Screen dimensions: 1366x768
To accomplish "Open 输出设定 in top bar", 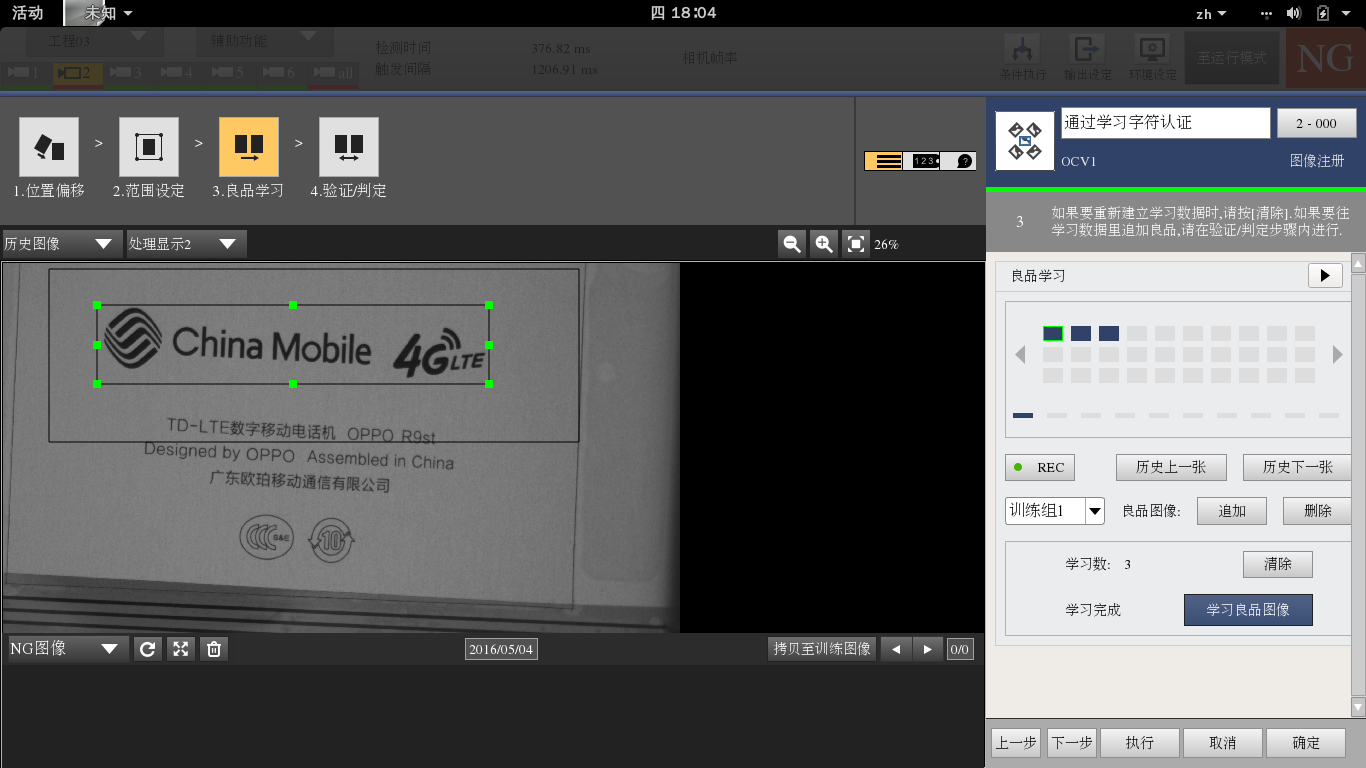I will [1087, 56].
